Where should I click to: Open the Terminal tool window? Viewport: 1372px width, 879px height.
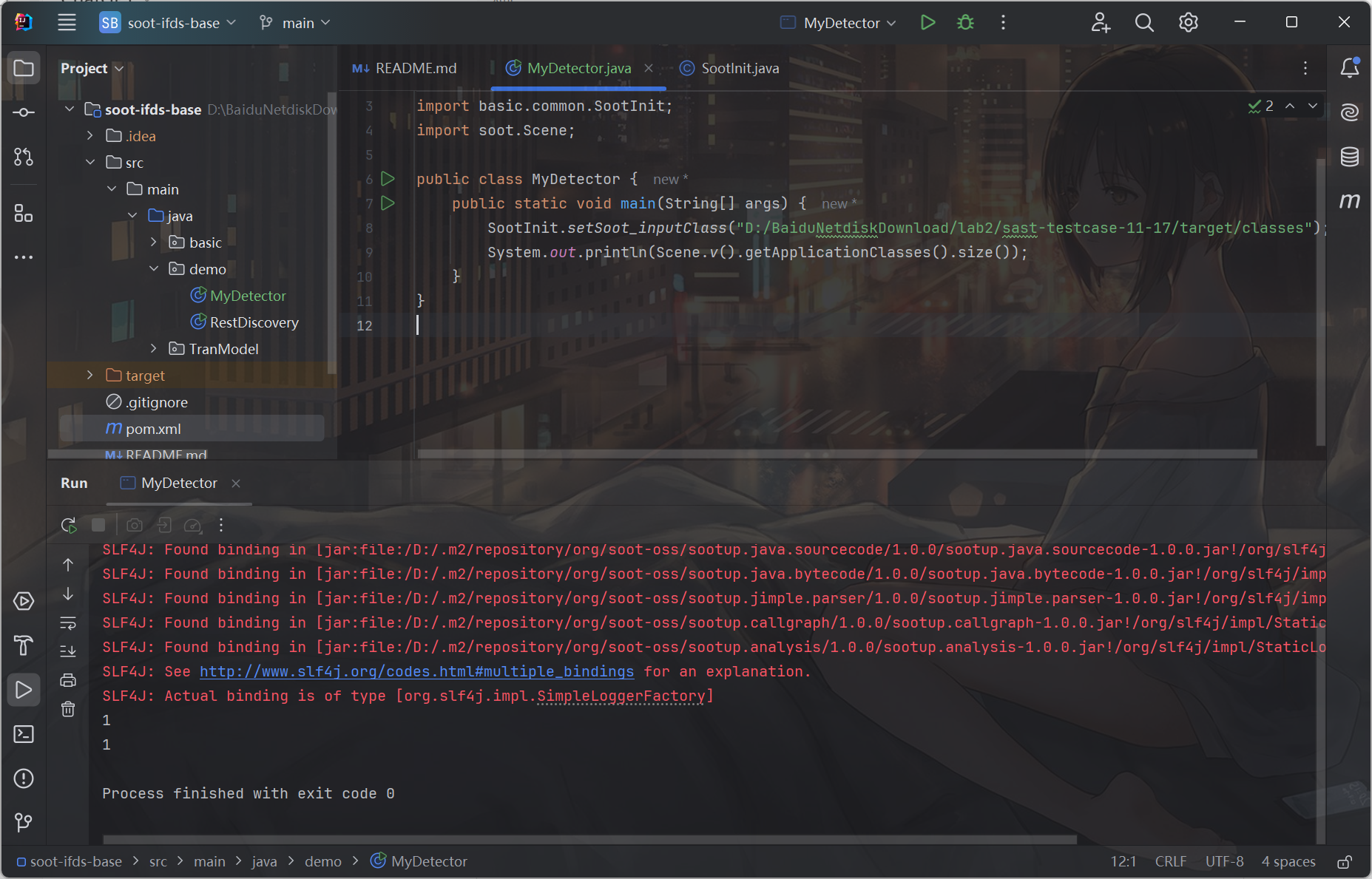(24, 734)
